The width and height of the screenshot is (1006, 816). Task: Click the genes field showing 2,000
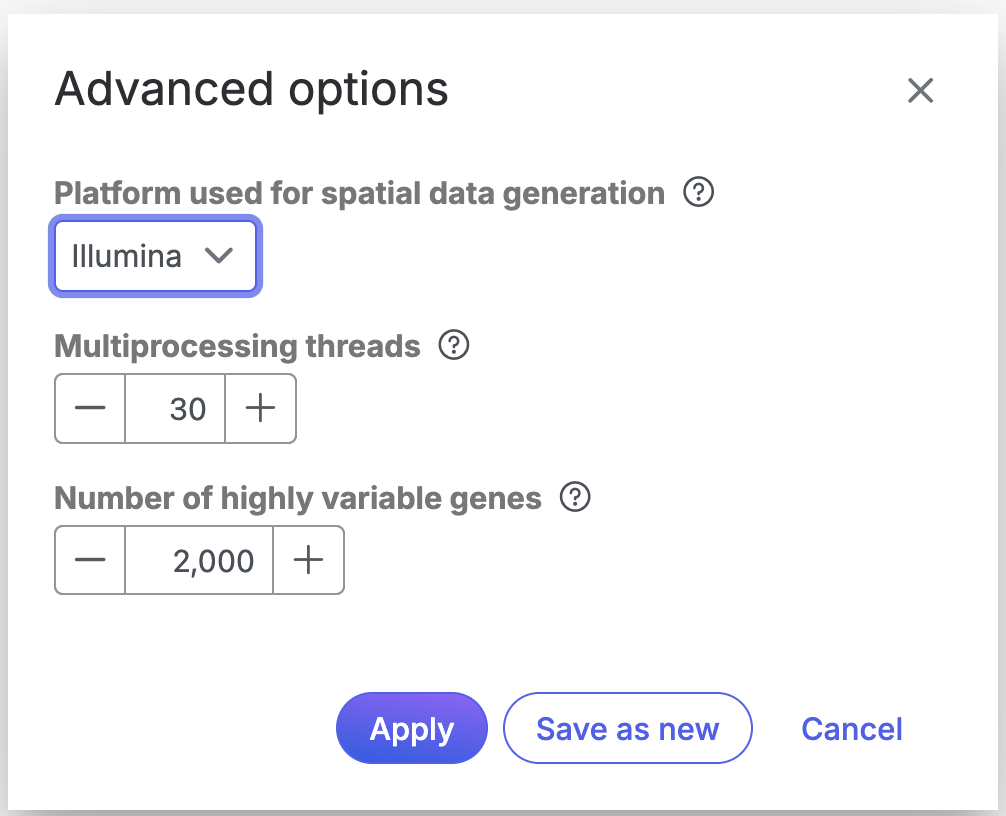(x=199, y=560)
